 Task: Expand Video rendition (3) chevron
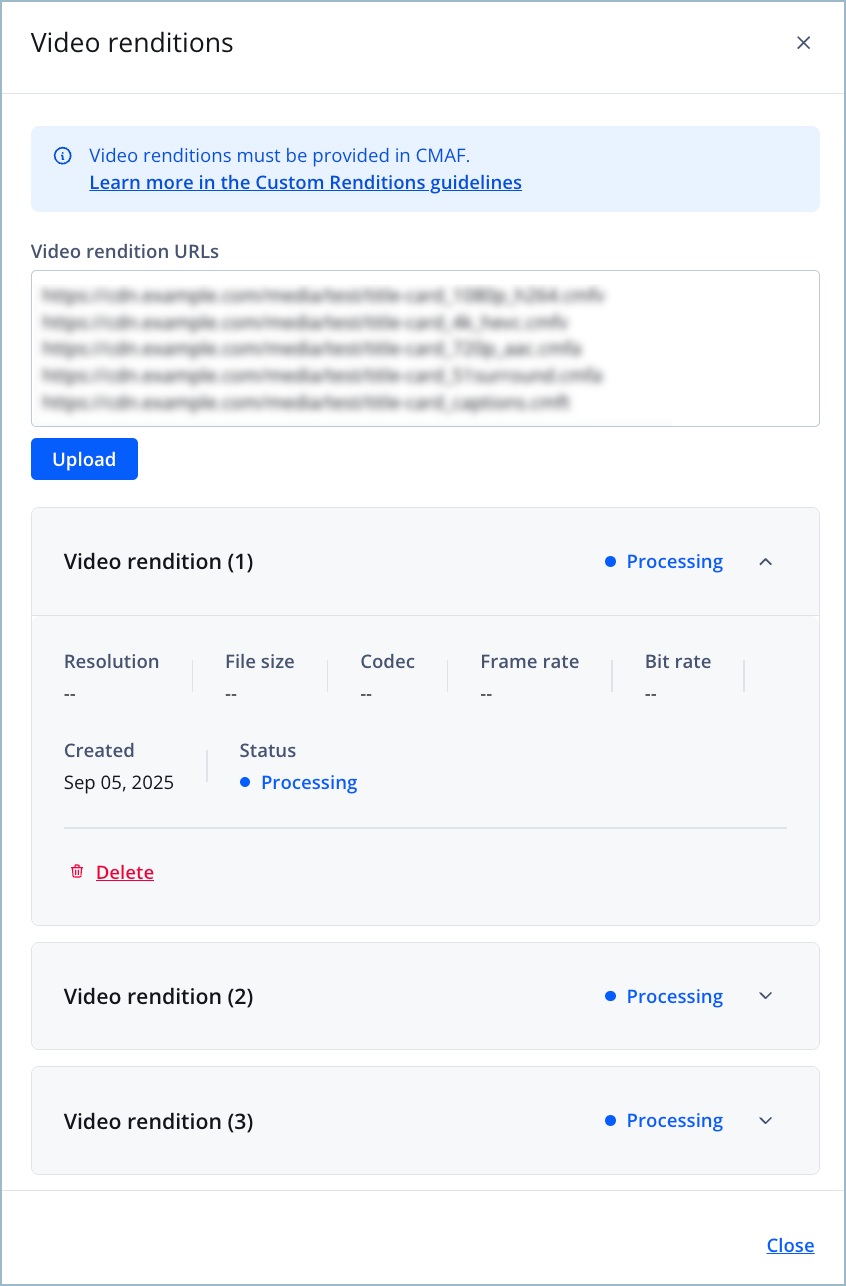coord(766,1120)
